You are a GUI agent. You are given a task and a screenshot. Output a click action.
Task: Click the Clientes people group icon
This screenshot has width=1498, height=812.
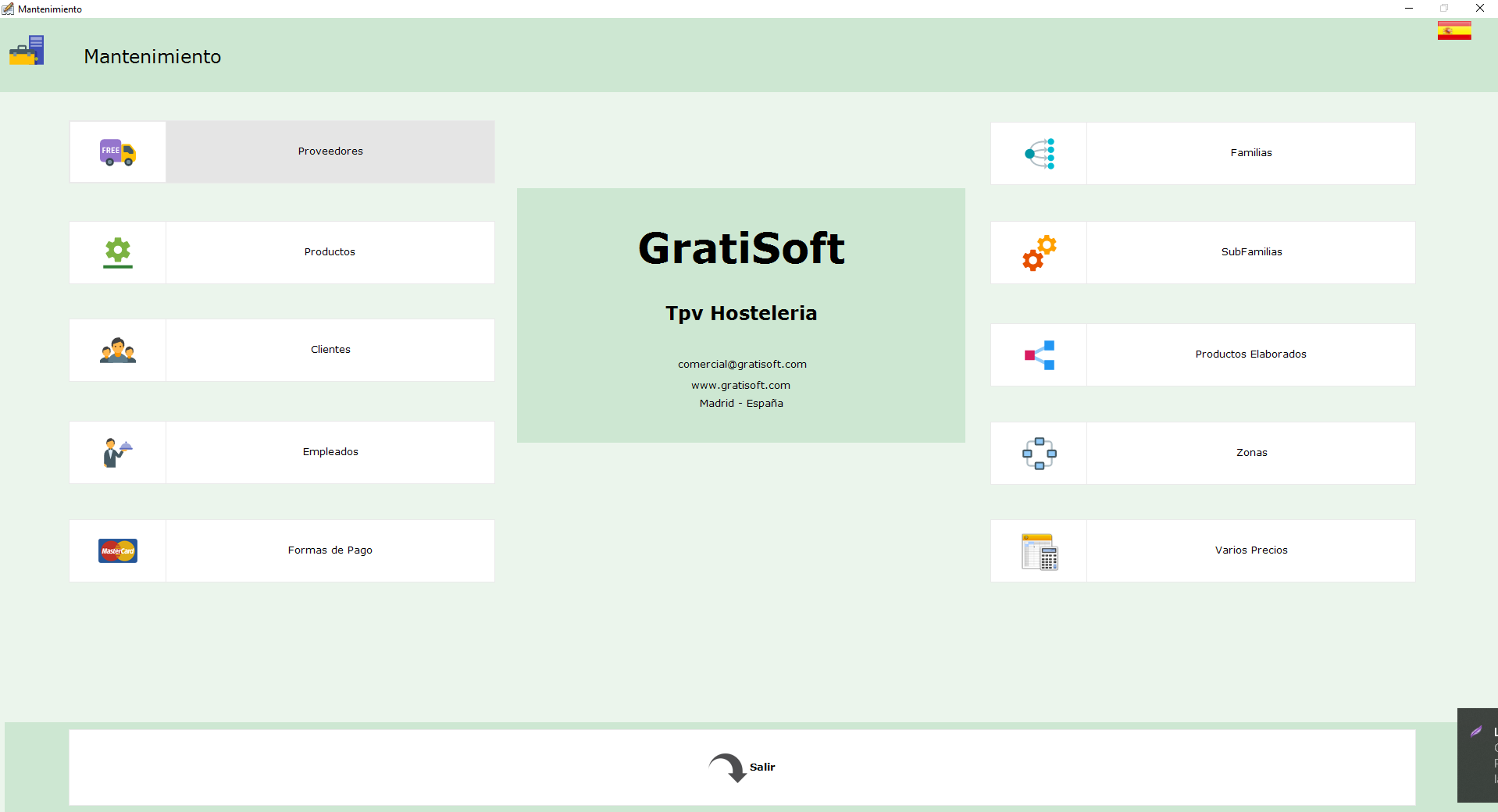coord(118,351)
